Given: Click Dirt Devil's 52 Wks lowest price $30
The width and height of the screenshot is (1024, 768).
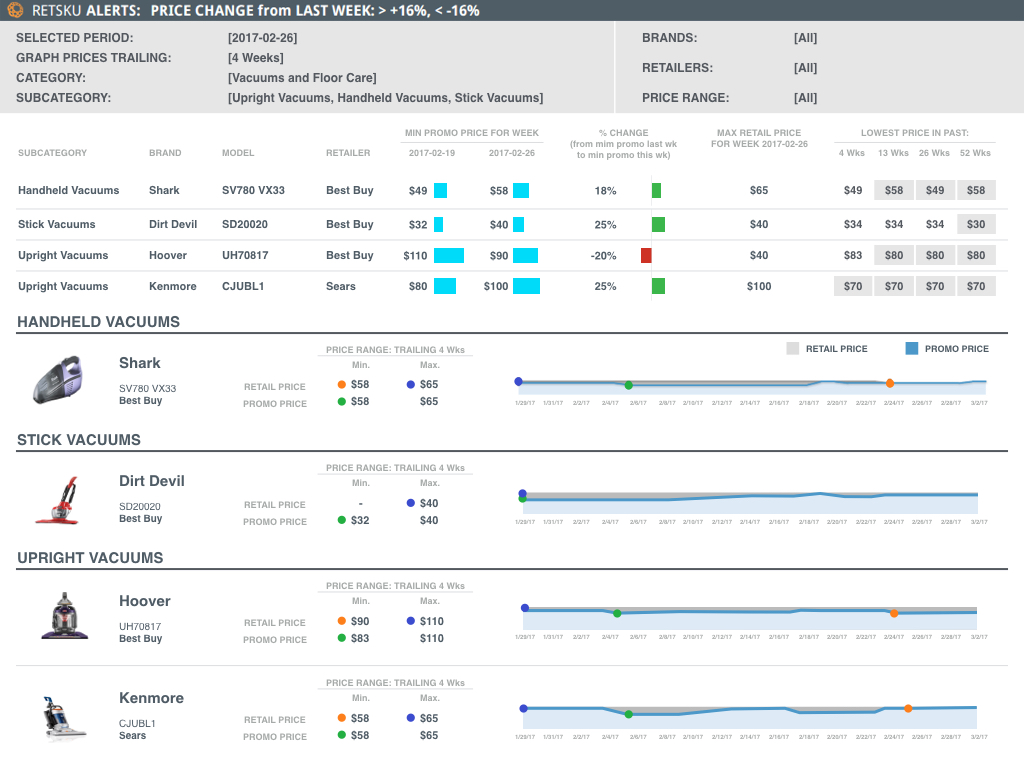Looking at the screenshot, I should click(976, 225).
